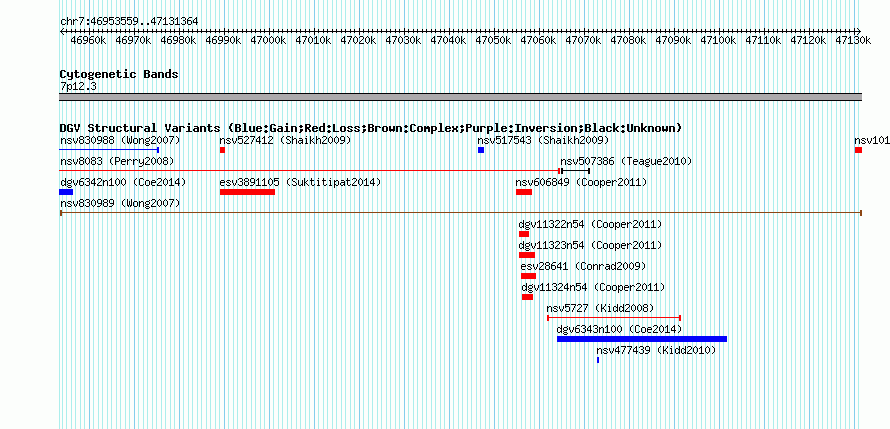Open the nsv517543 (Shaikh2009) label
The image size is (890, 429).
tap(543, 140)
